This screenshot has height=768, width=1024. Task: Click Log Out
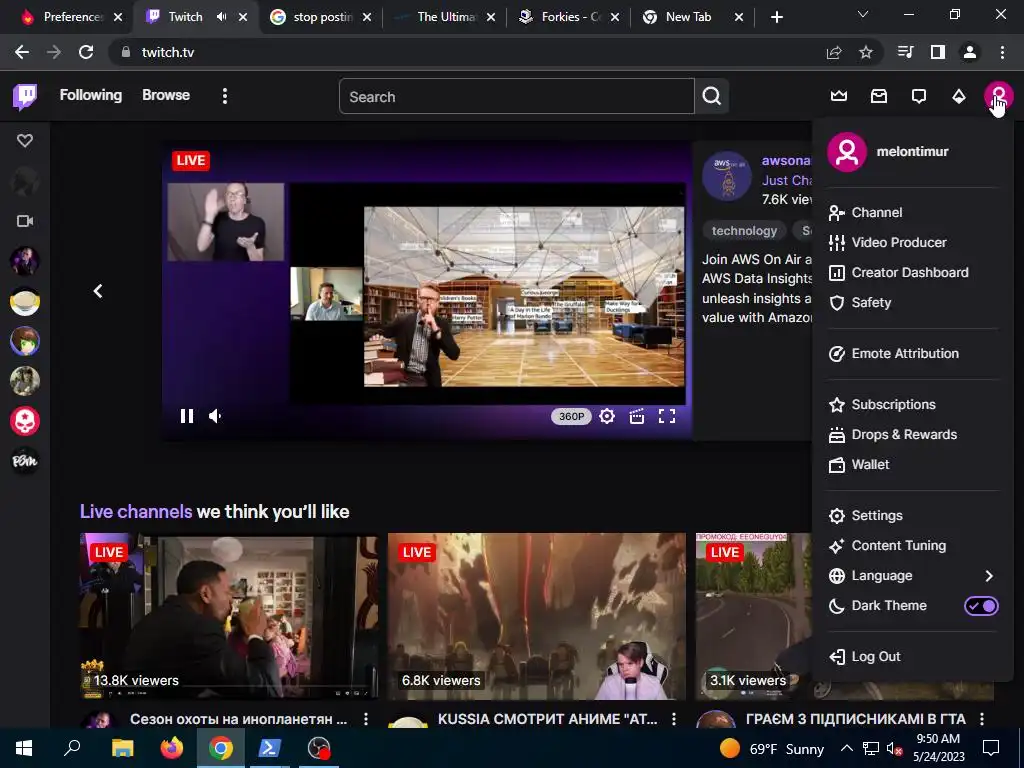913,656
